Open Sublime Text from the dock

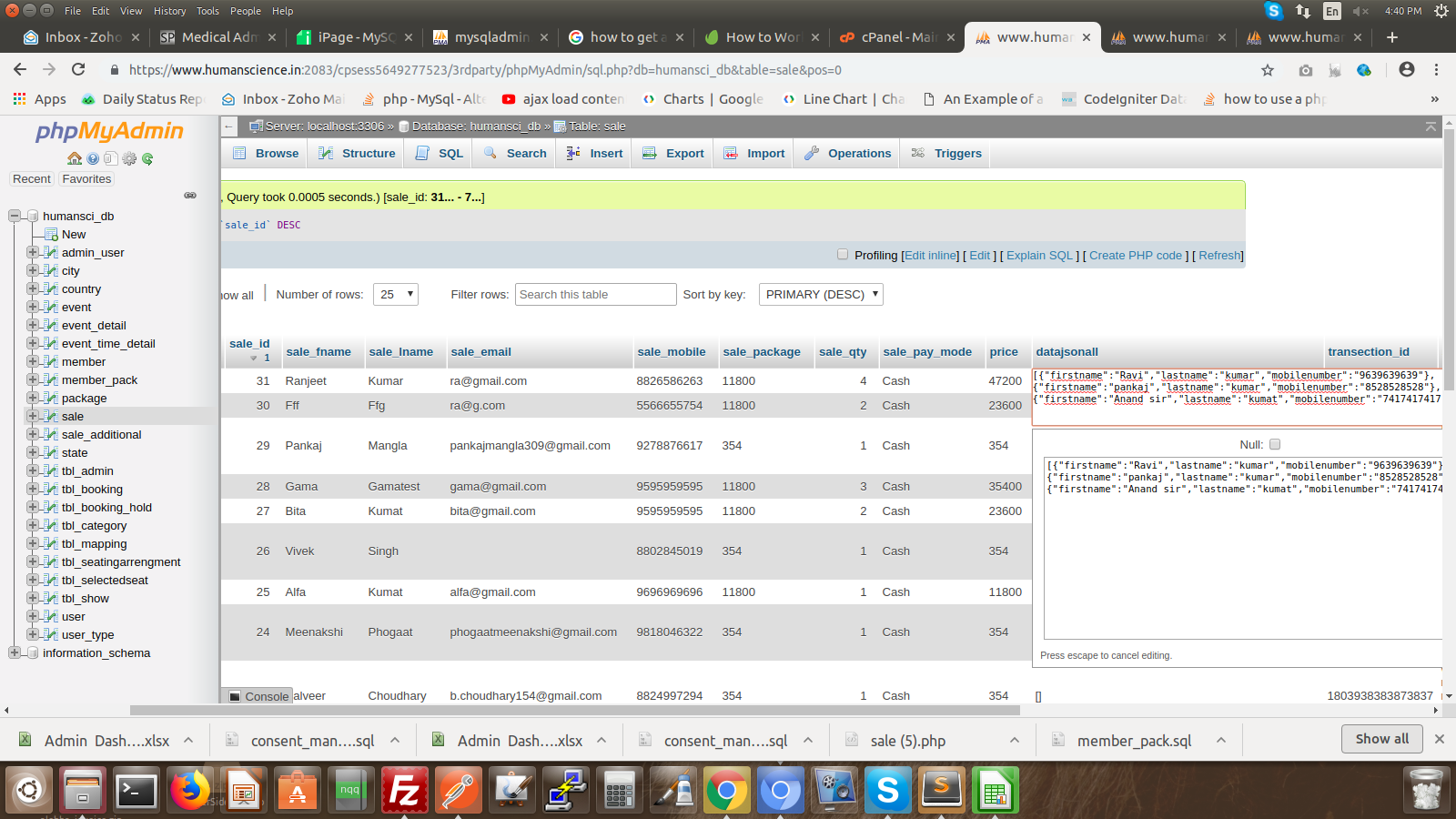942,790
